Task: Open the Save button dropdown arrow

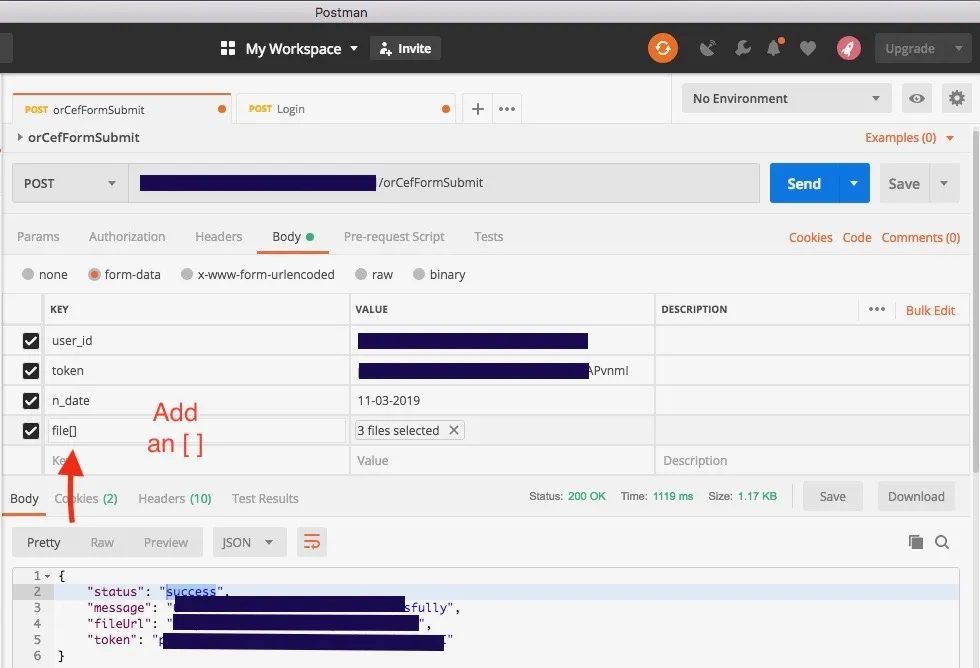Action: [944, 183]
